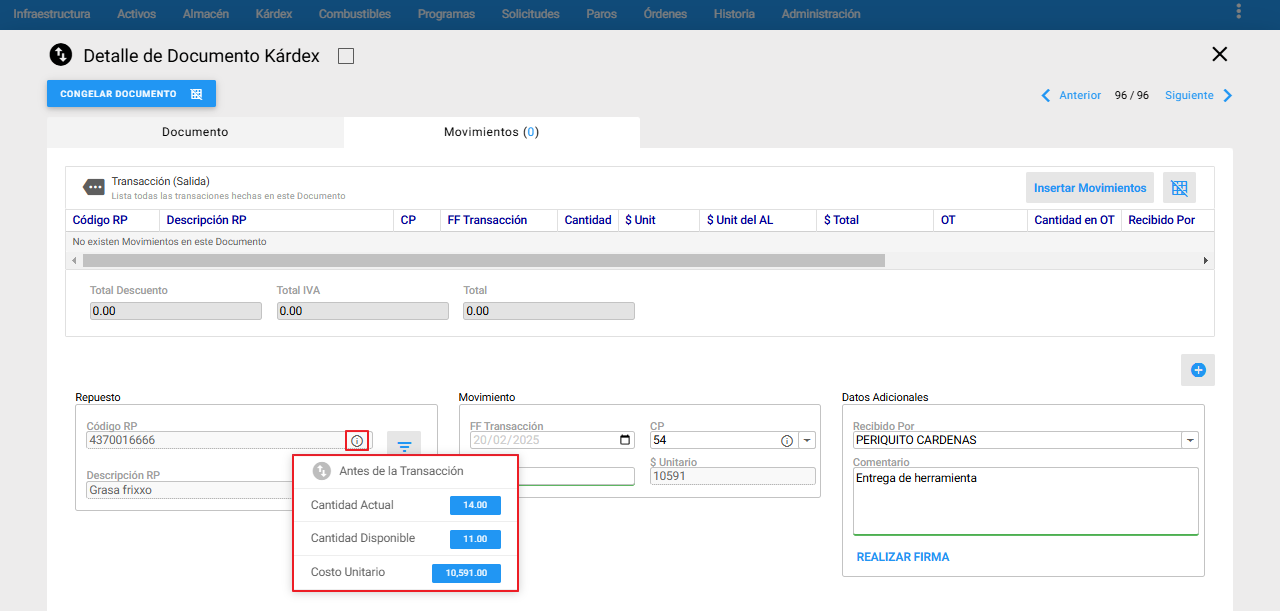Go to Anterior document
Image resolution: width=1280 pixels, height=611 pixels.
pyautogui.click(x=1080, y=96)
